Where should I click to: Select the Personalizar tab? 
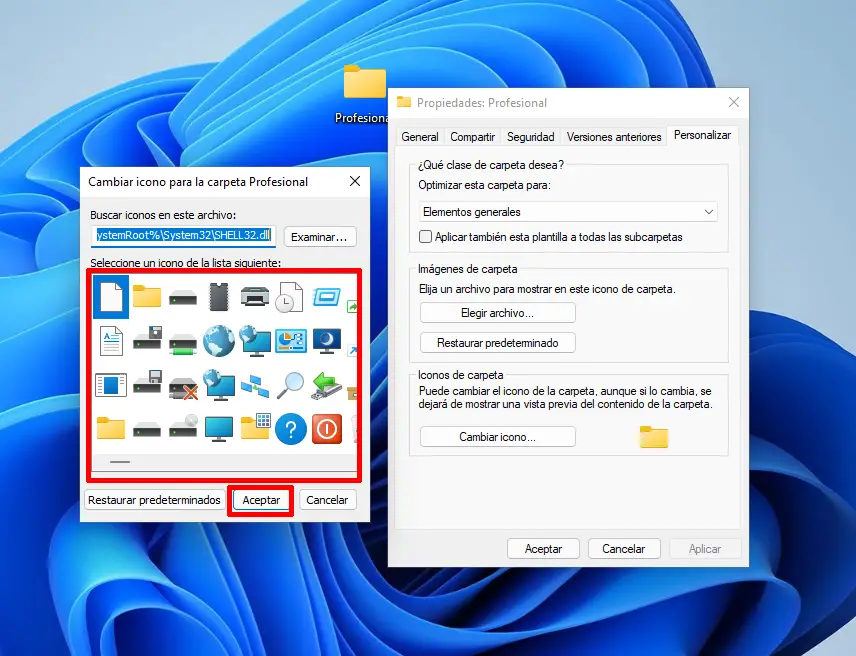click(x=702, y=135)
